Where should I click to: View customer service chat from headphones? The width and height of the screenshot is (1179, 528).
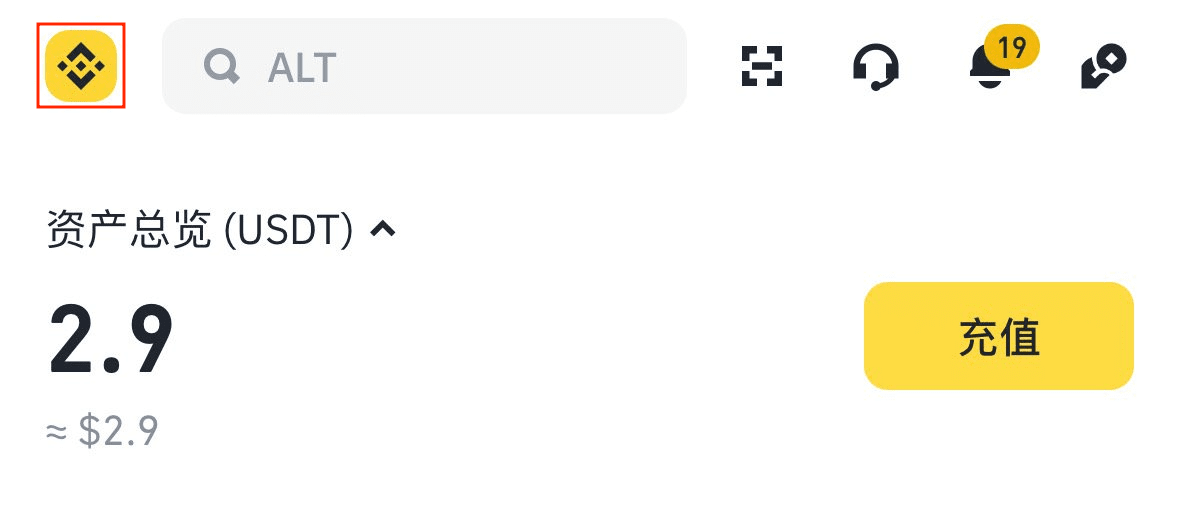875,67
